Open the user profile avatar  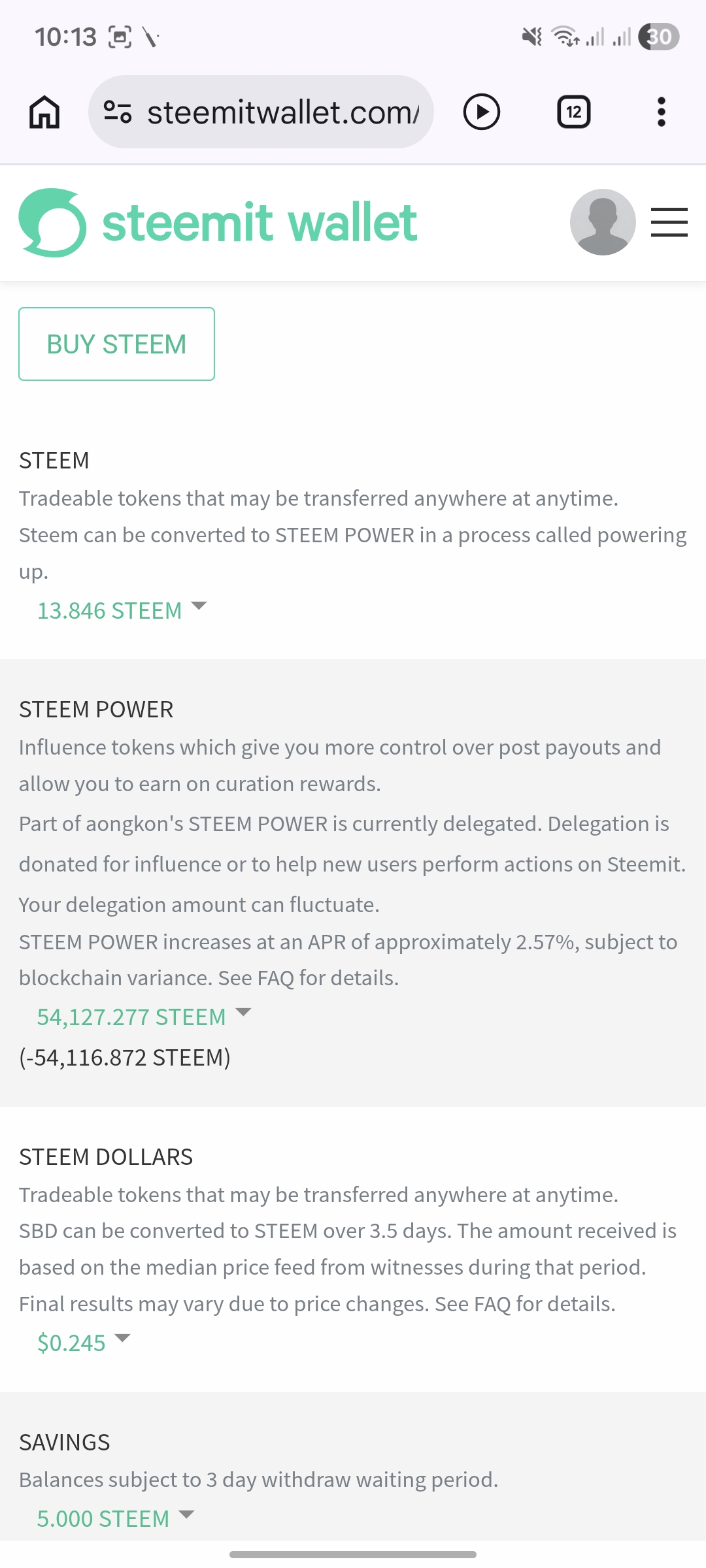coord(602,222)
